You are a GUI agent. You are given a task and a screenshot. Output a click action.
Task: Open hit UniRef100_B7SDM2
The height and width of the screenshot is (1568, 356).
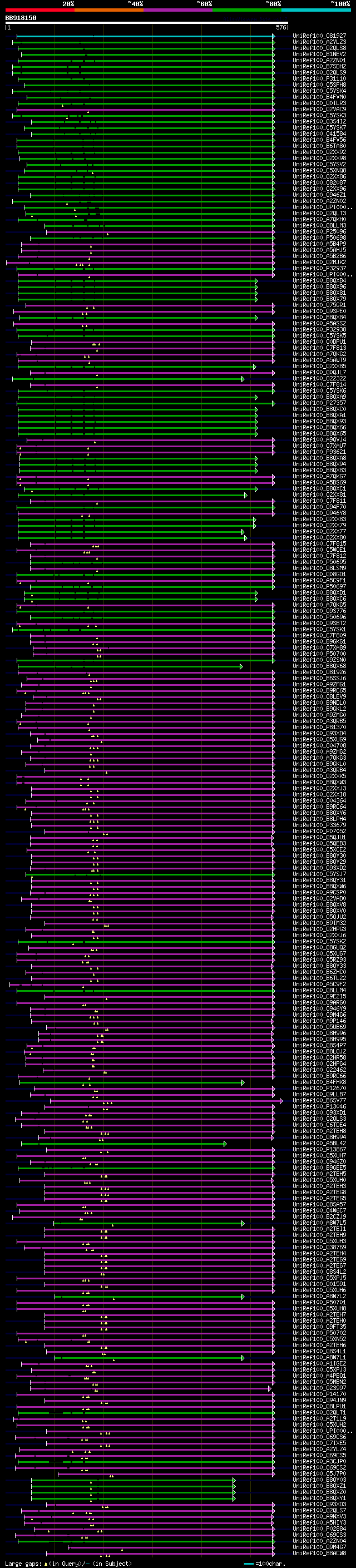click(x=319, y=66)
